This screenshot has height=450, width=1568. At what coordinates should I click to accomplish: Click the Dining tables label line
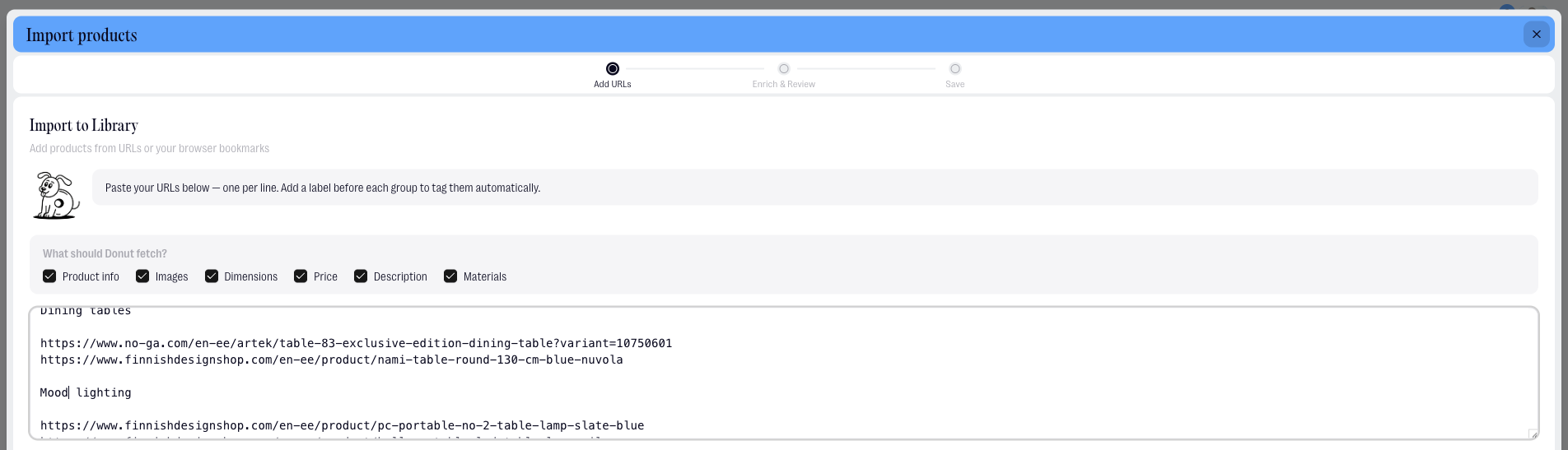click(x=86, y=311)
